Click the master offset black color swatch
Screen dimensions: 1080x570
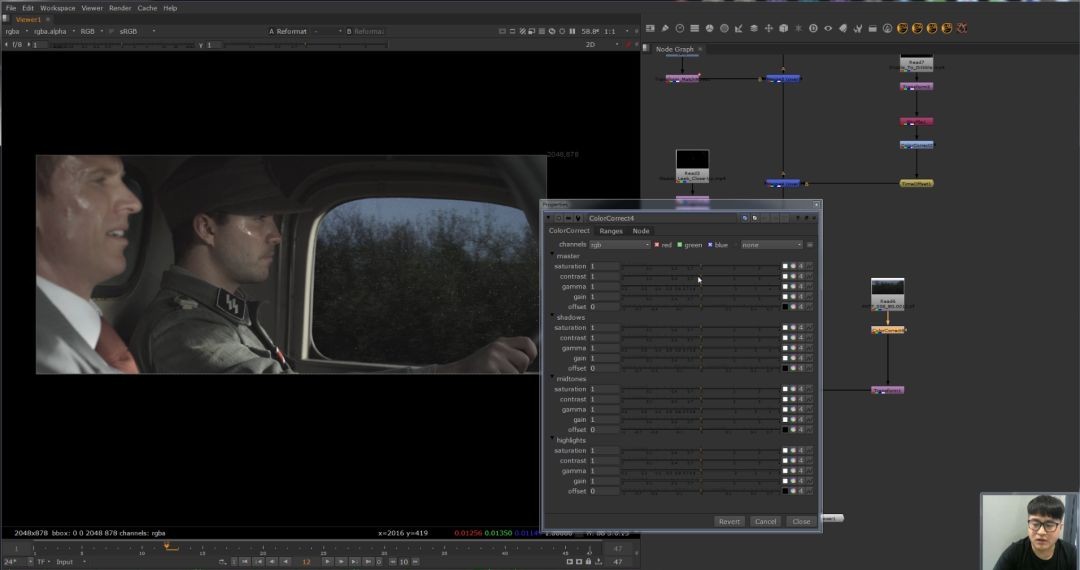785,307
